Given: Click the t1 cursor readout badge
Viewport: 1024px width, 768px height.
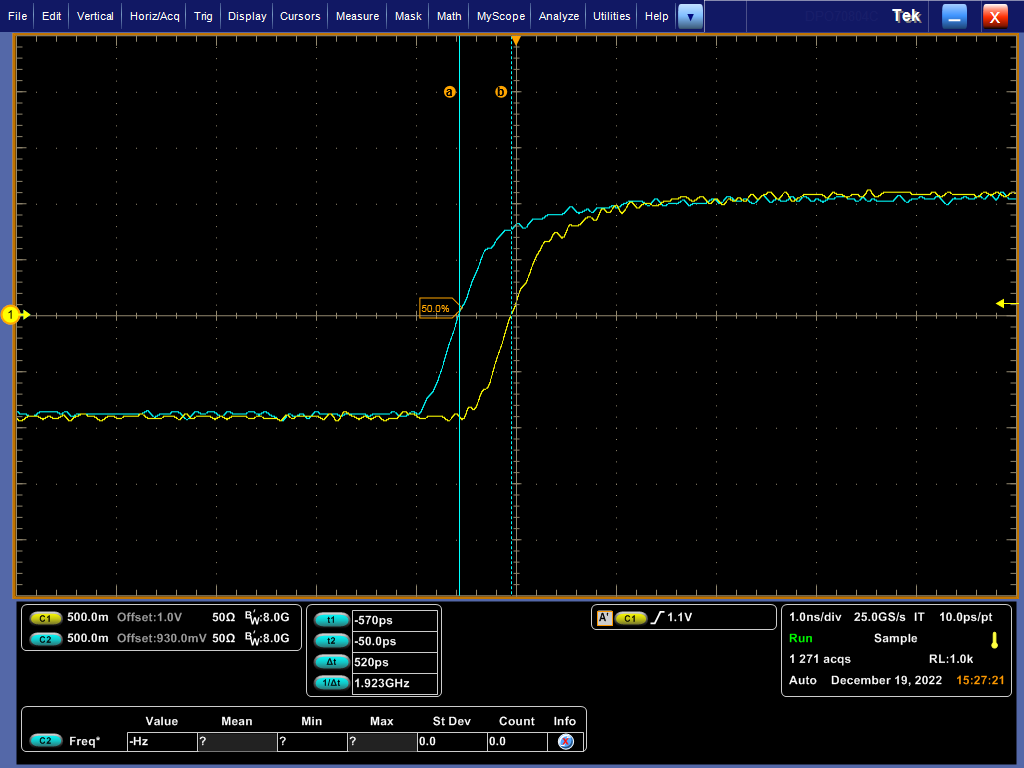Looking at the screenshot, I should (331, 620).
